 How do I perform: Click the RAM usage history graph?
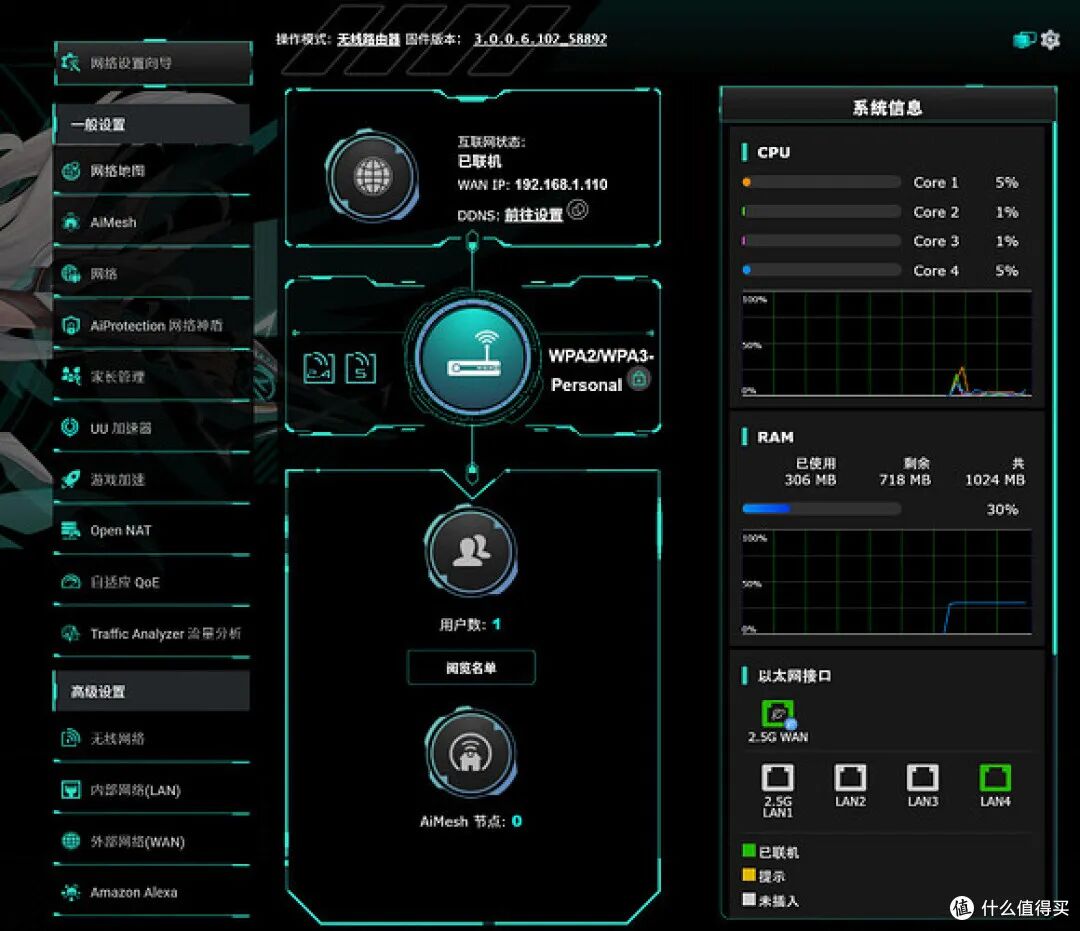(886, 582)
